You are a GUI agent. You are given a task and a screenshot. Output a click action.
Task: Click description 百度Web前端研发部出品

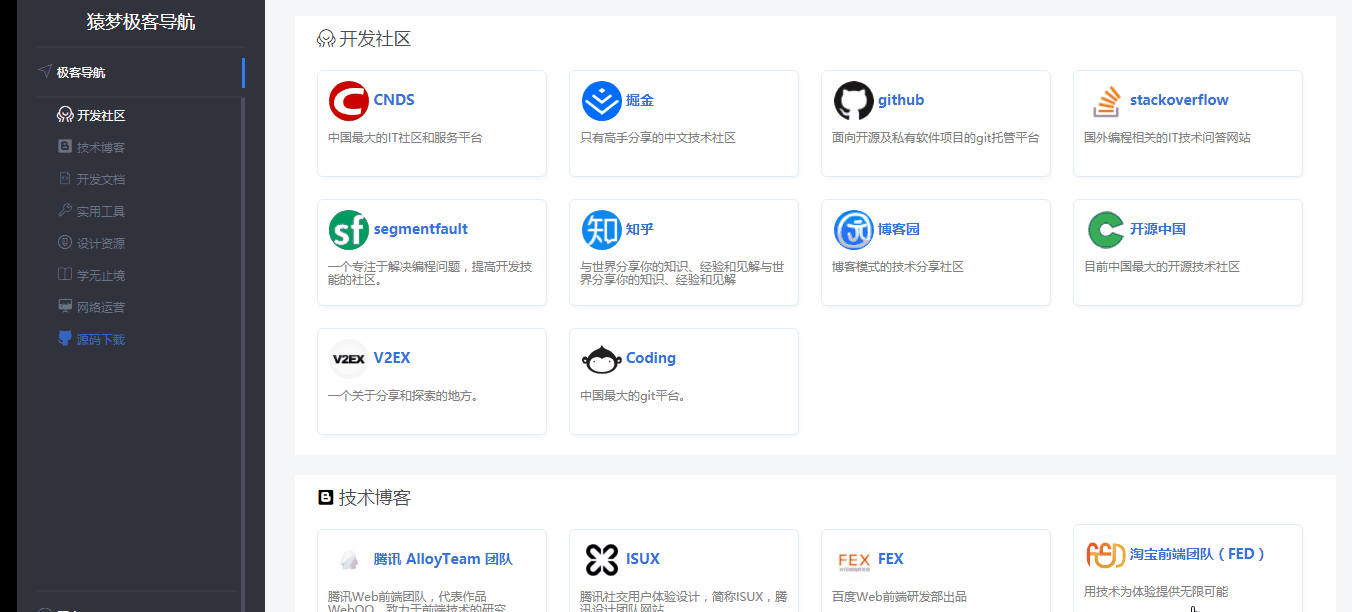(899, 597)
